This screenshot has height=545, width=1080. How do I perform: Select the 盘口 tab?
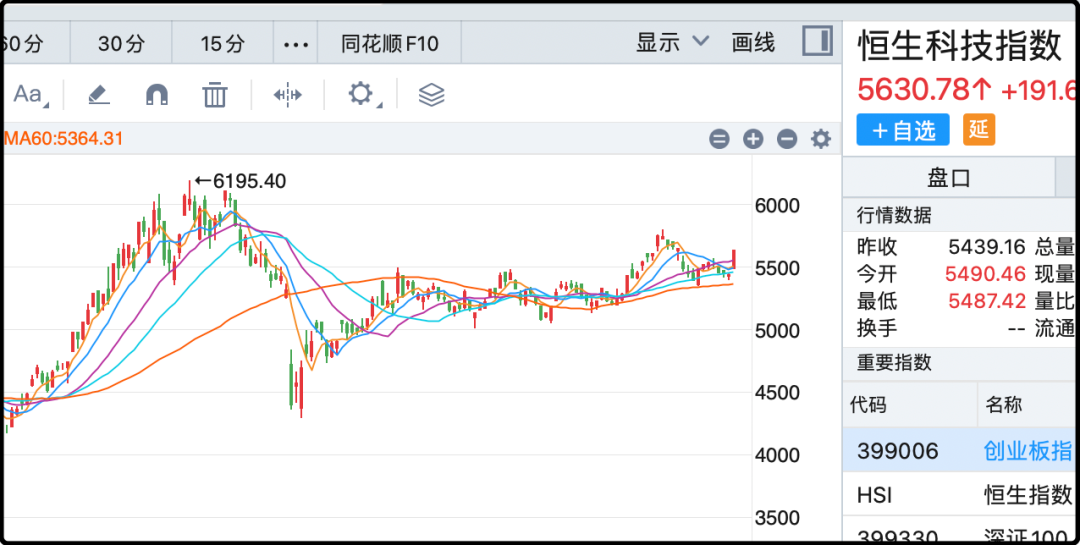pos(948,178)
